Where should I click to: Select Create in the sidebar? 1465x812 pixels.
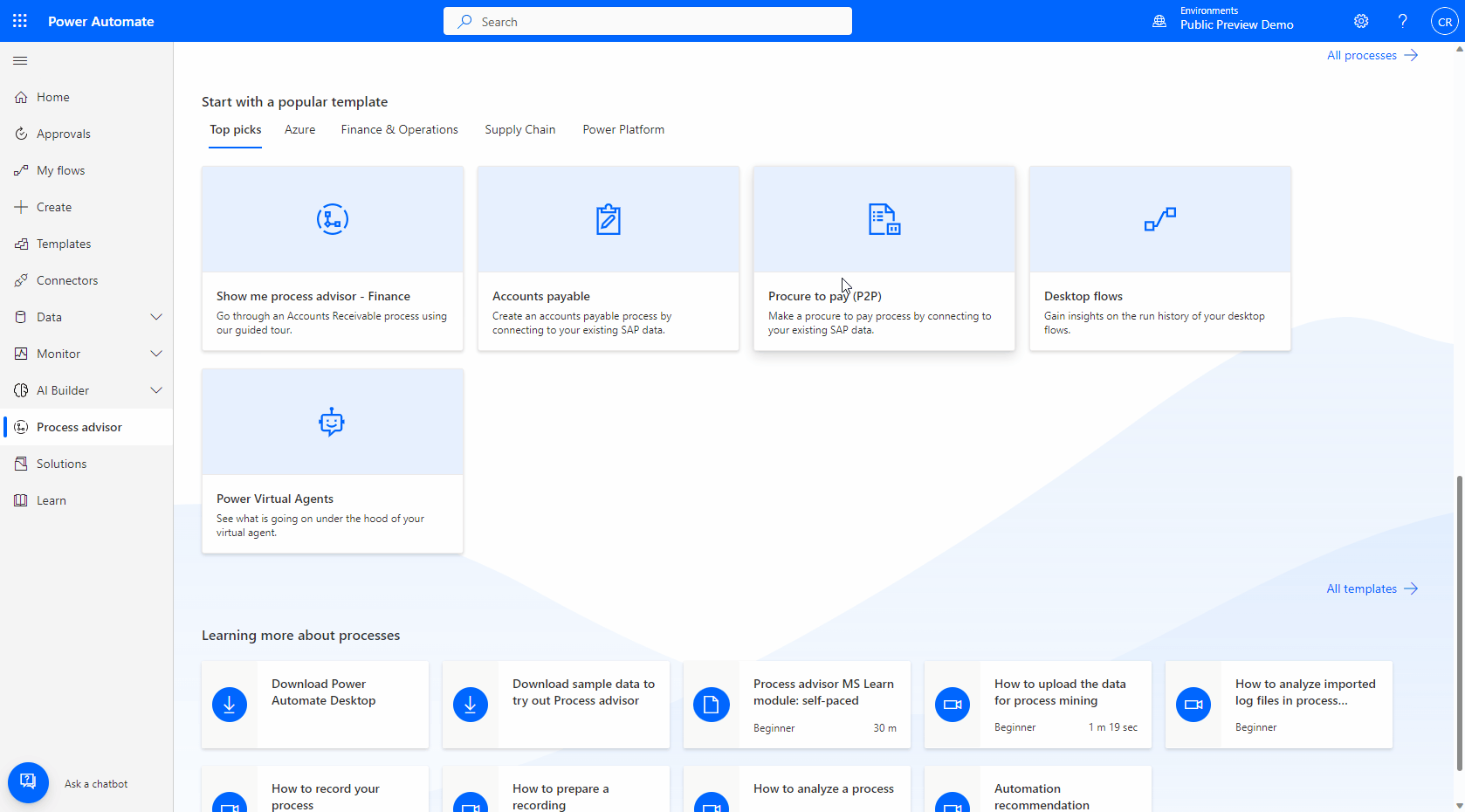pos(55,206)
